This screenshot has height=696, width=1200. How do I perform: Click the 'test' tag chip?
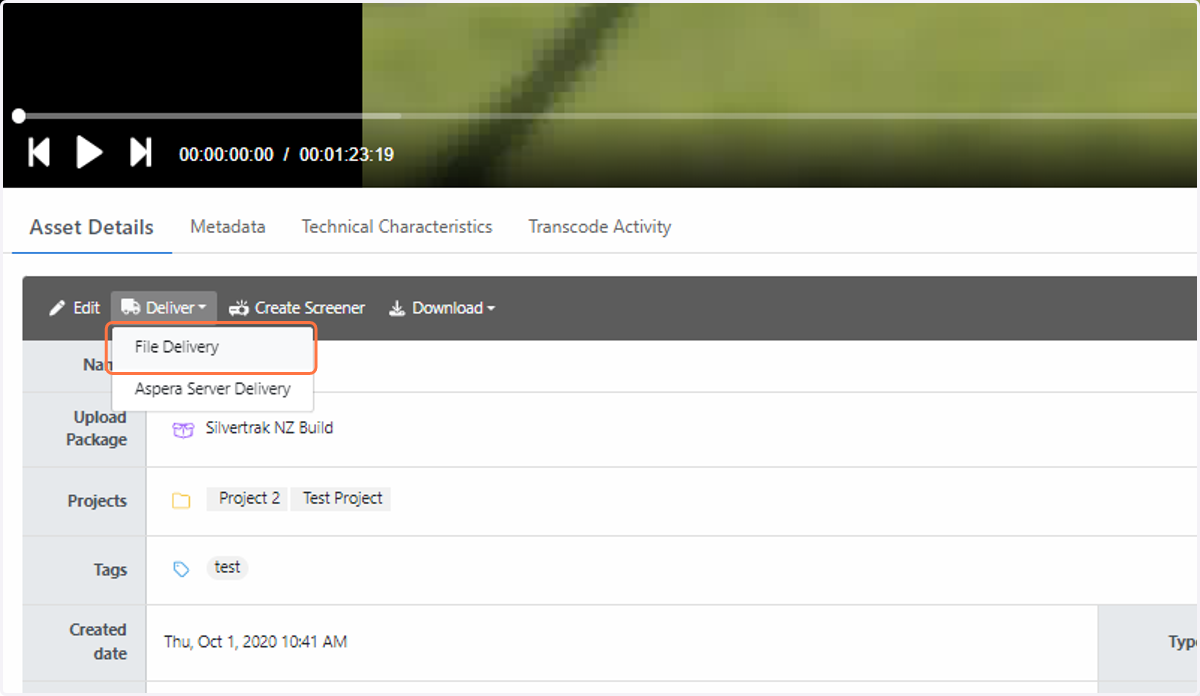point(228,567)
